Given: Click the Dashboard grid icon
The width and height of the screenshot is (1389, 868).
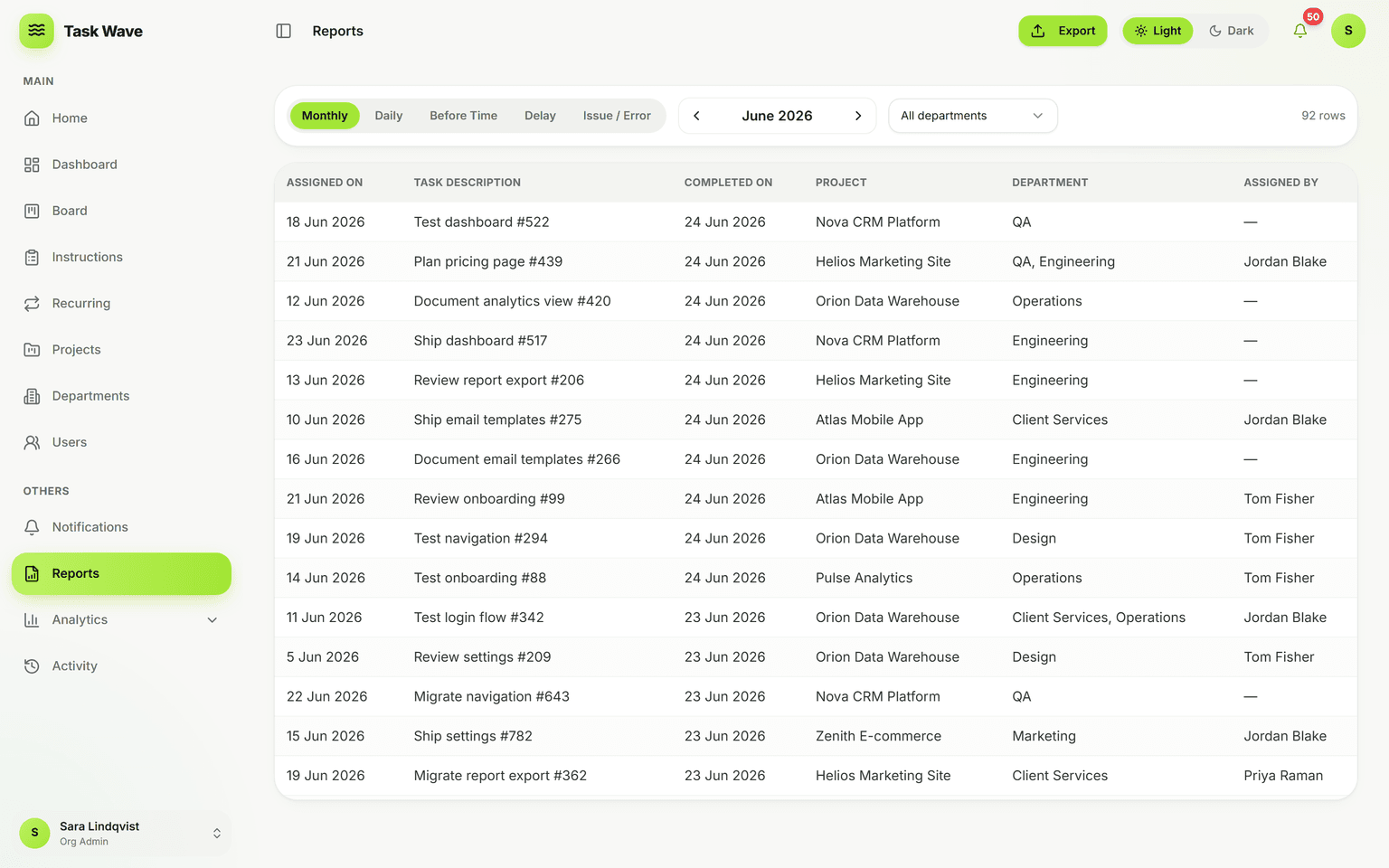Looking at the screenshot, I should (32, 165).
